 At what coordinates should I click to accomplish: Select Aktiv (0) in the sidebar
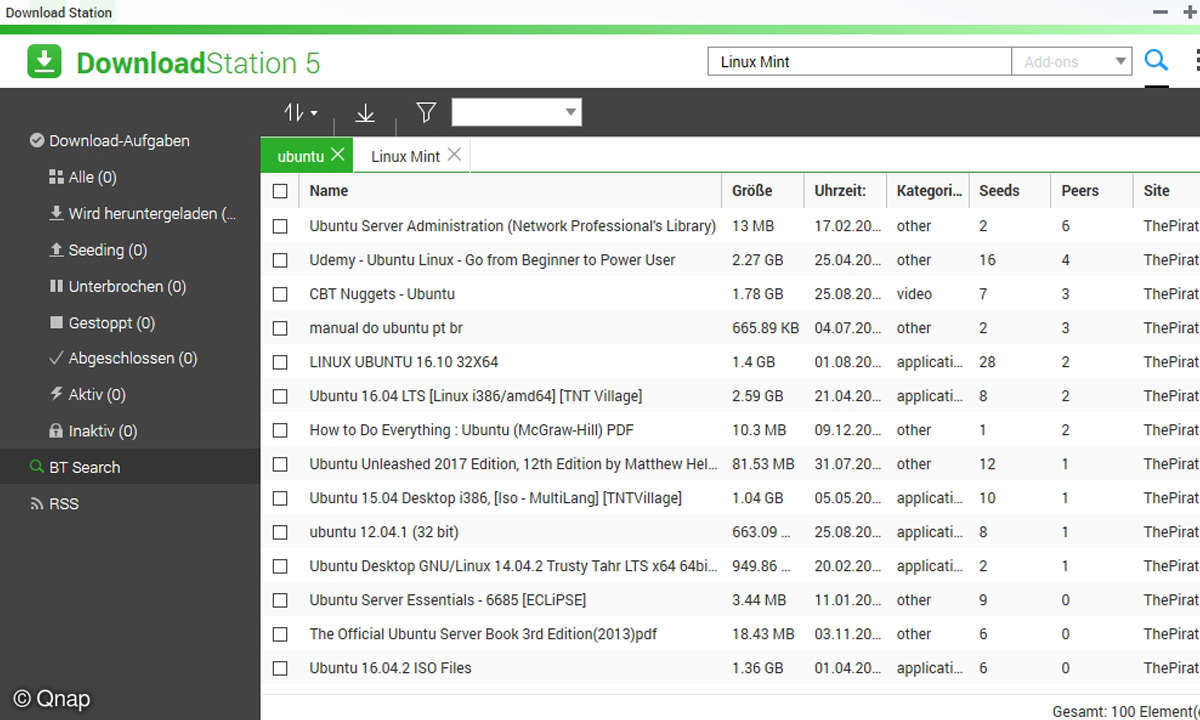87,394
